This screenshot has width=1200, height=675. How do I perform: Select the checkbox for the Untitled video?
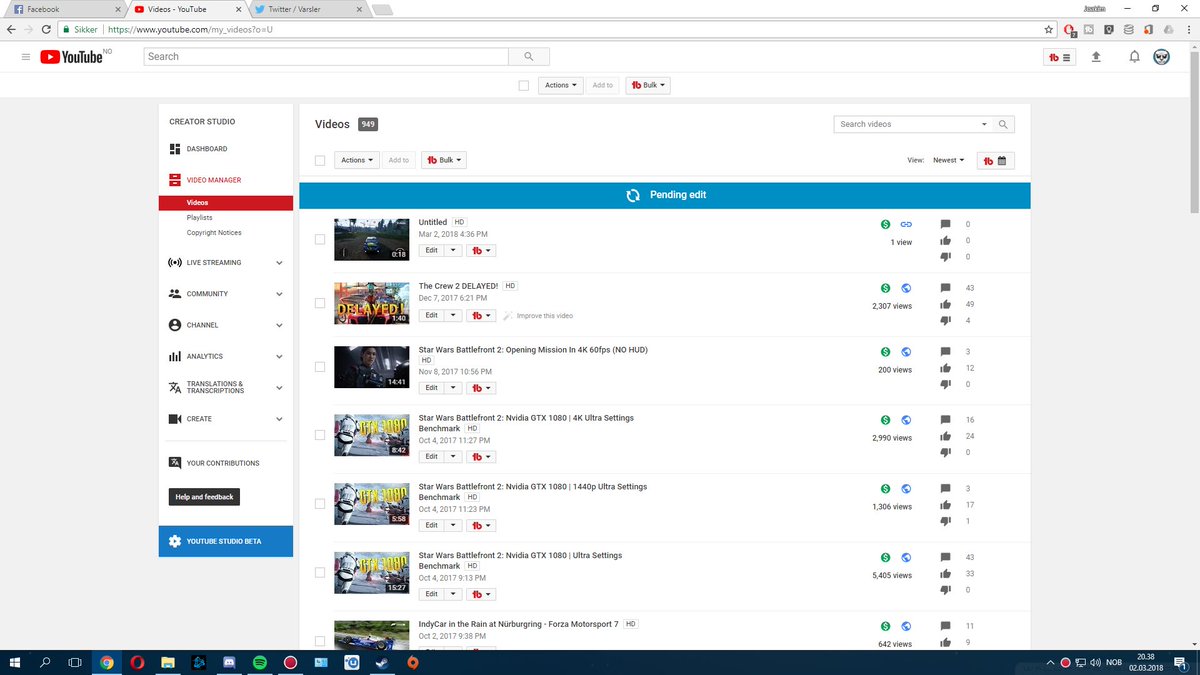click(320, 239)
